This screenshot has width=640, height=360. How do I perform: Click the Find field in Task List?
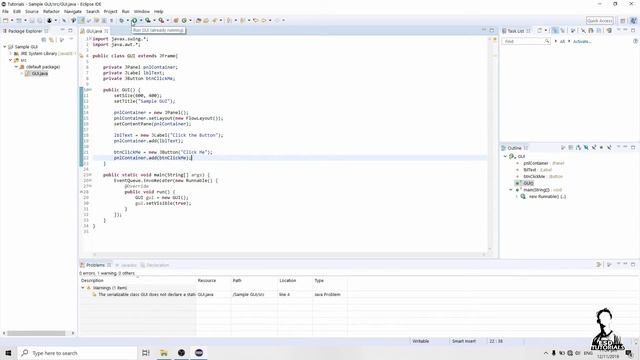(x=526, y=41)
